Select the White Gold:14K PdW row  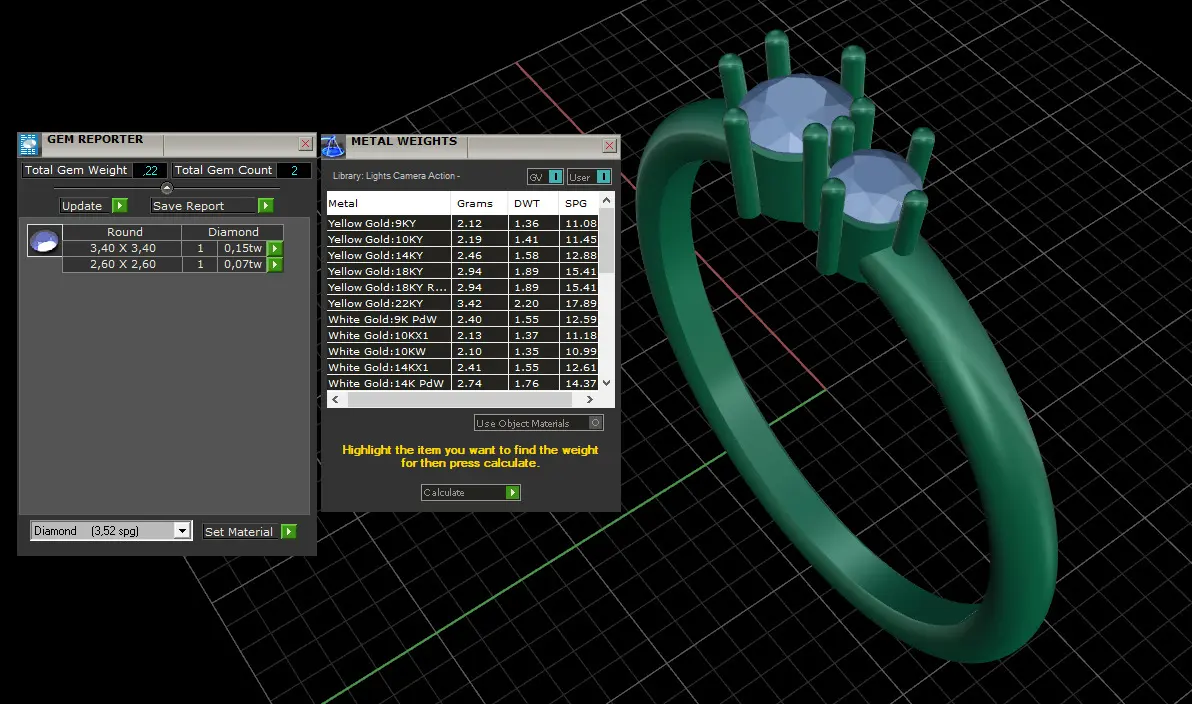[x=462, y=383]
